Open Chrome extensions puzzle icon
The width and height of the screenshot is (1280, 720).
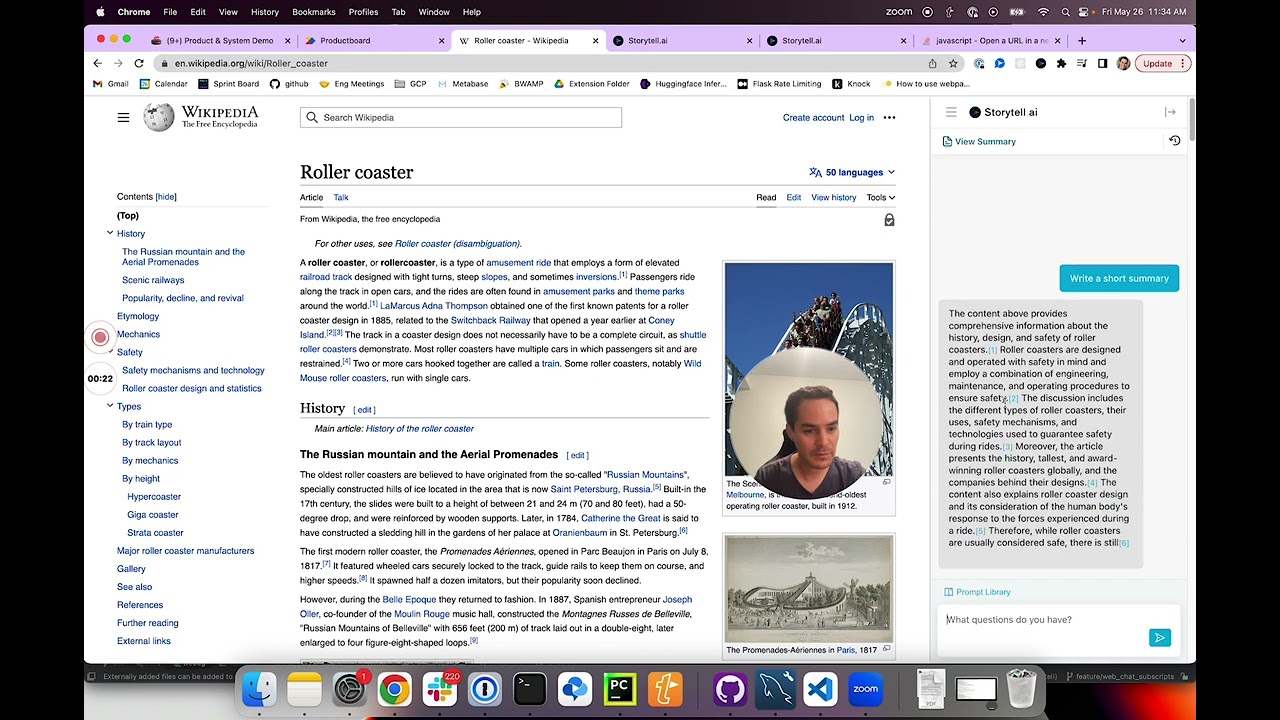click(1061, 63)
